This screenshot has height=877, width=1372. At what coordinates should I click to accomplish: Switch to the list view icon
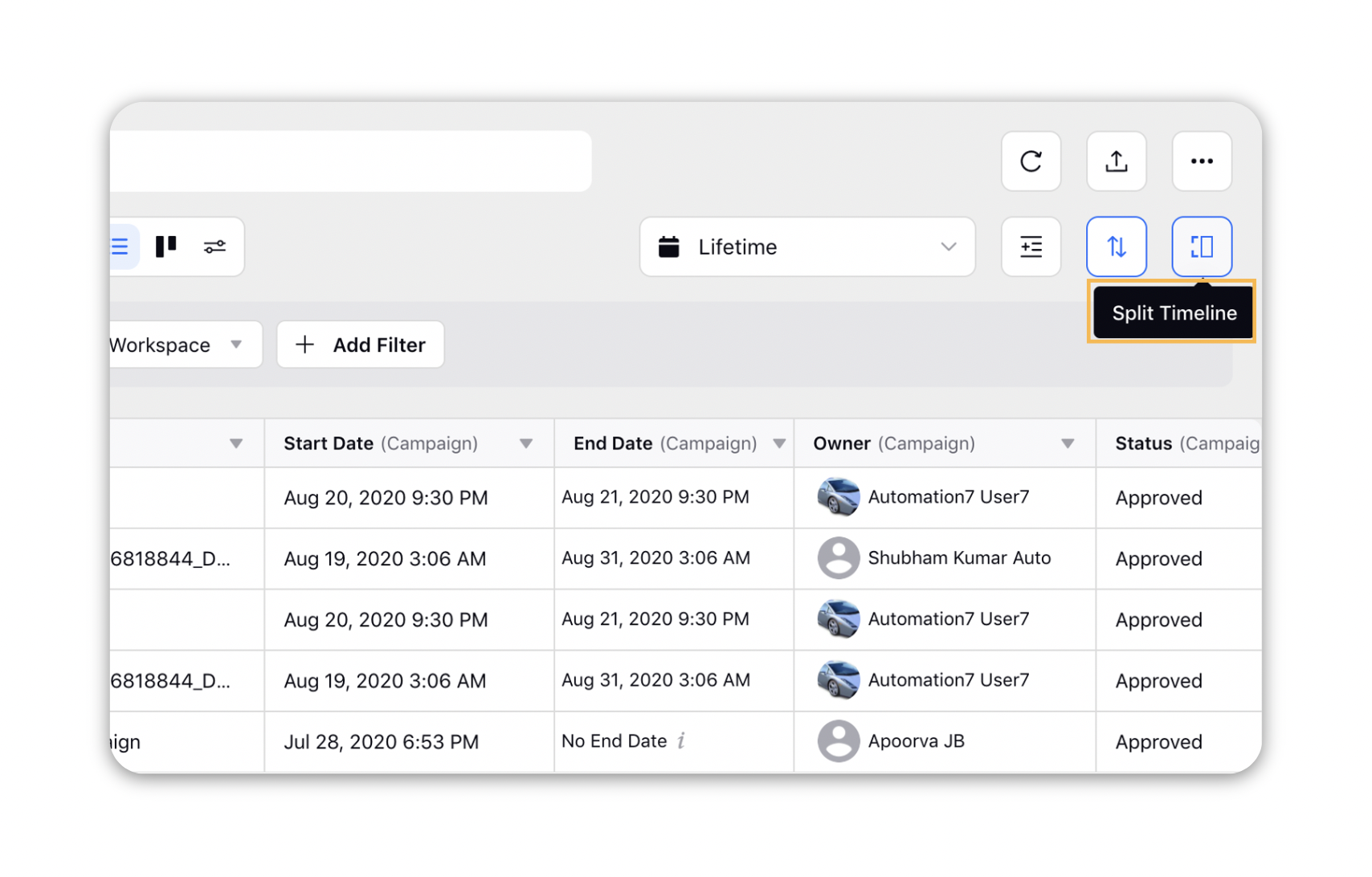120,247
